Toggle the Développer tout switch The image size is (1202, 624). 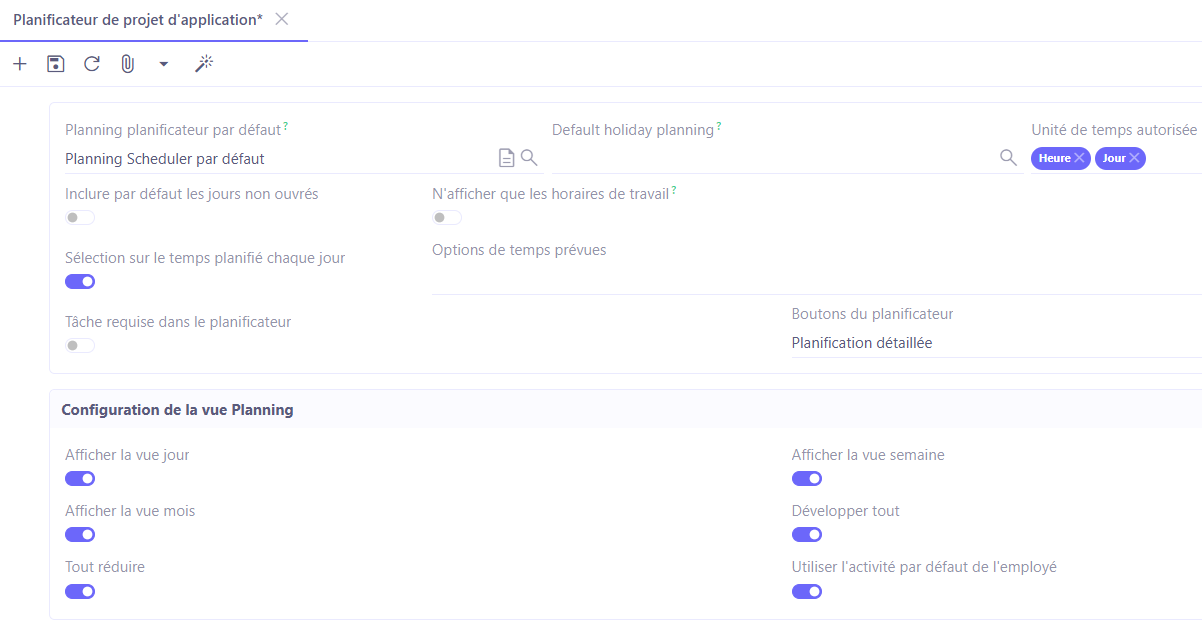click(x=807, y=535)
